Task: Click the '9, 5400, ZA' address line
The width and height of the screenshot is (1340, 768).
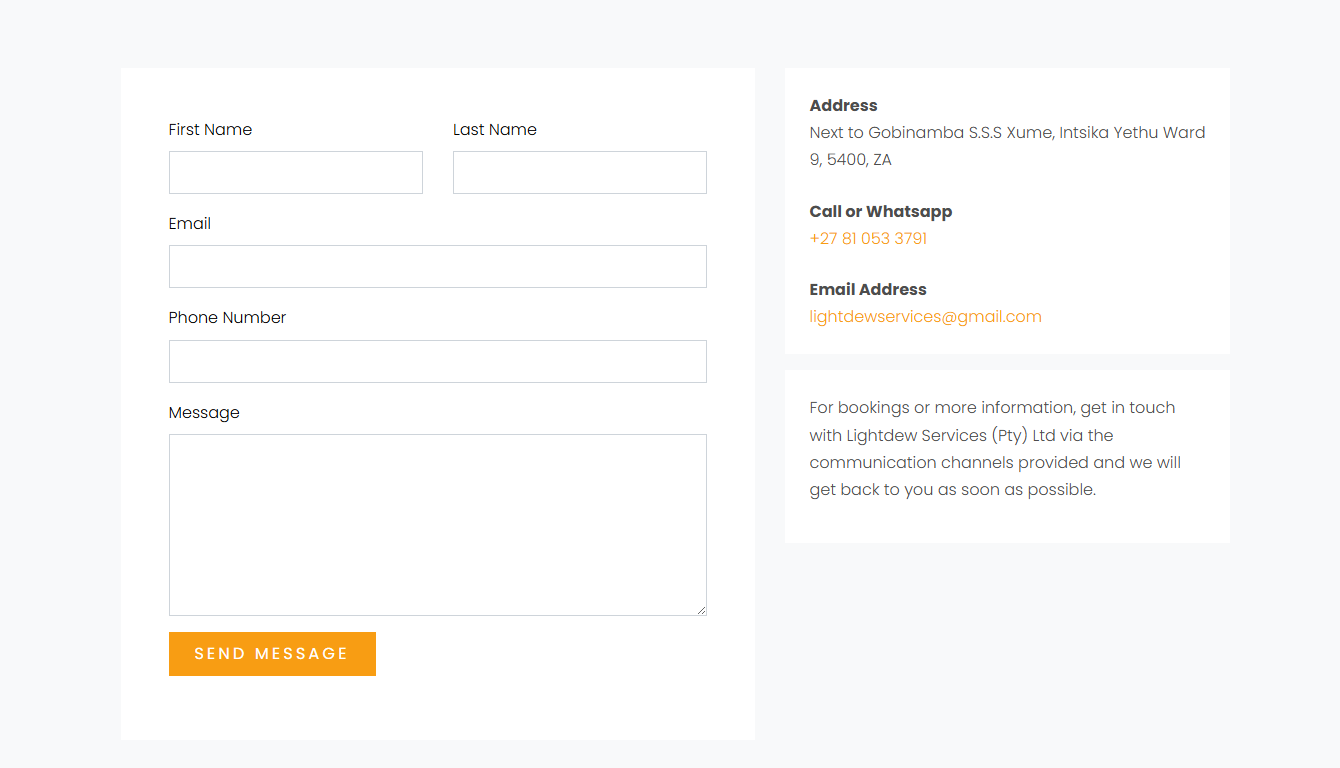Action: coord(850,160)
